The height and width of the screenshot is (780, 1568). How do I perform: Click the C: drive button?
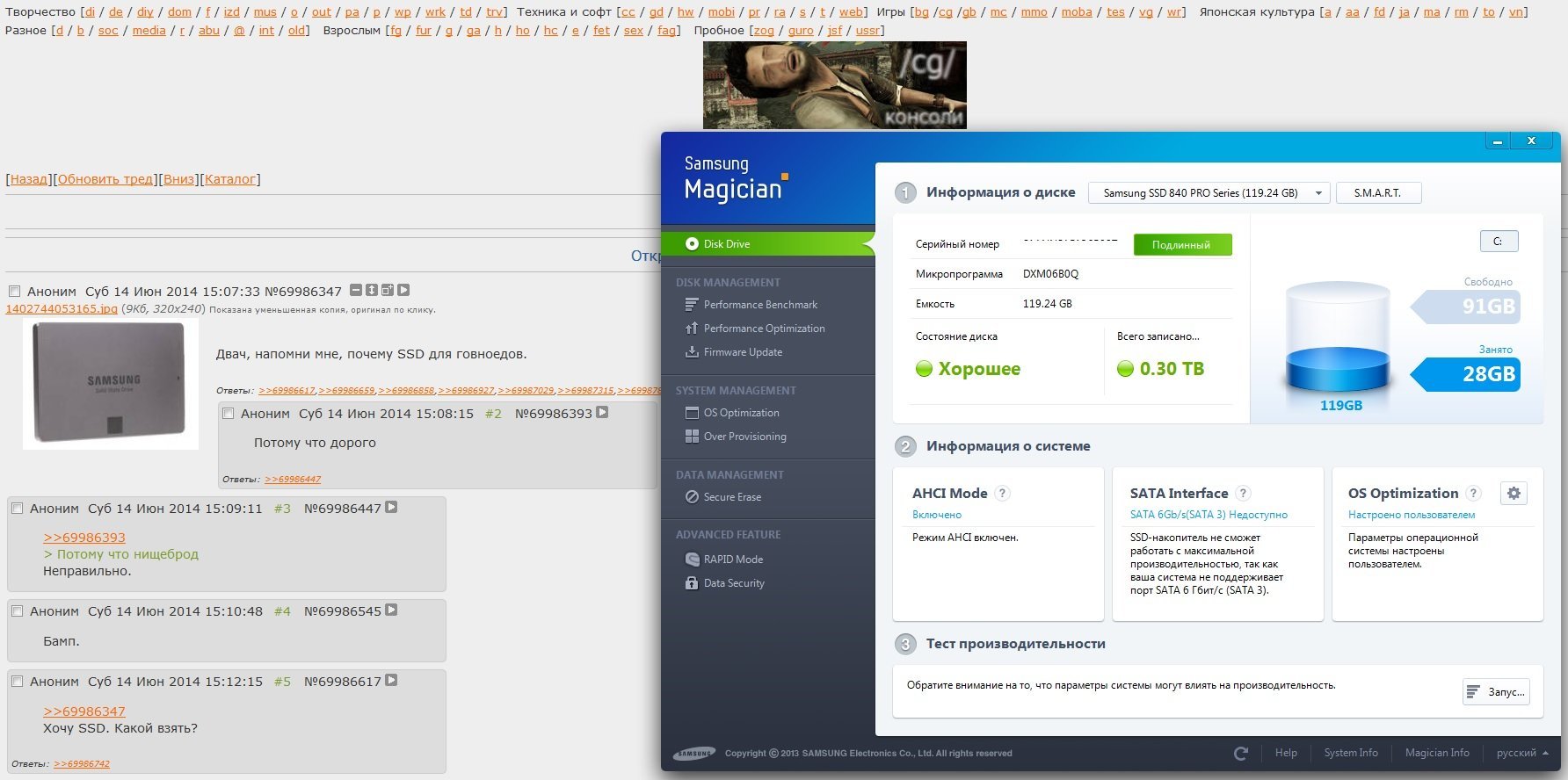[x=1499, y=242]
